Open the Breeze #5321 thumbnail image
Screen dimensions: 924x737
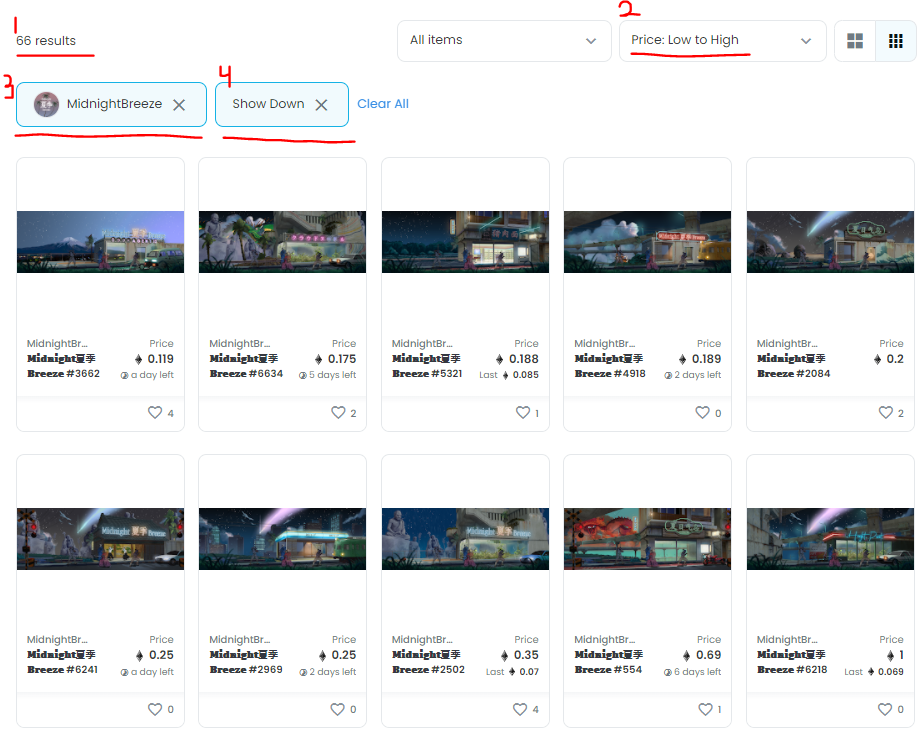tap(464, 241)
